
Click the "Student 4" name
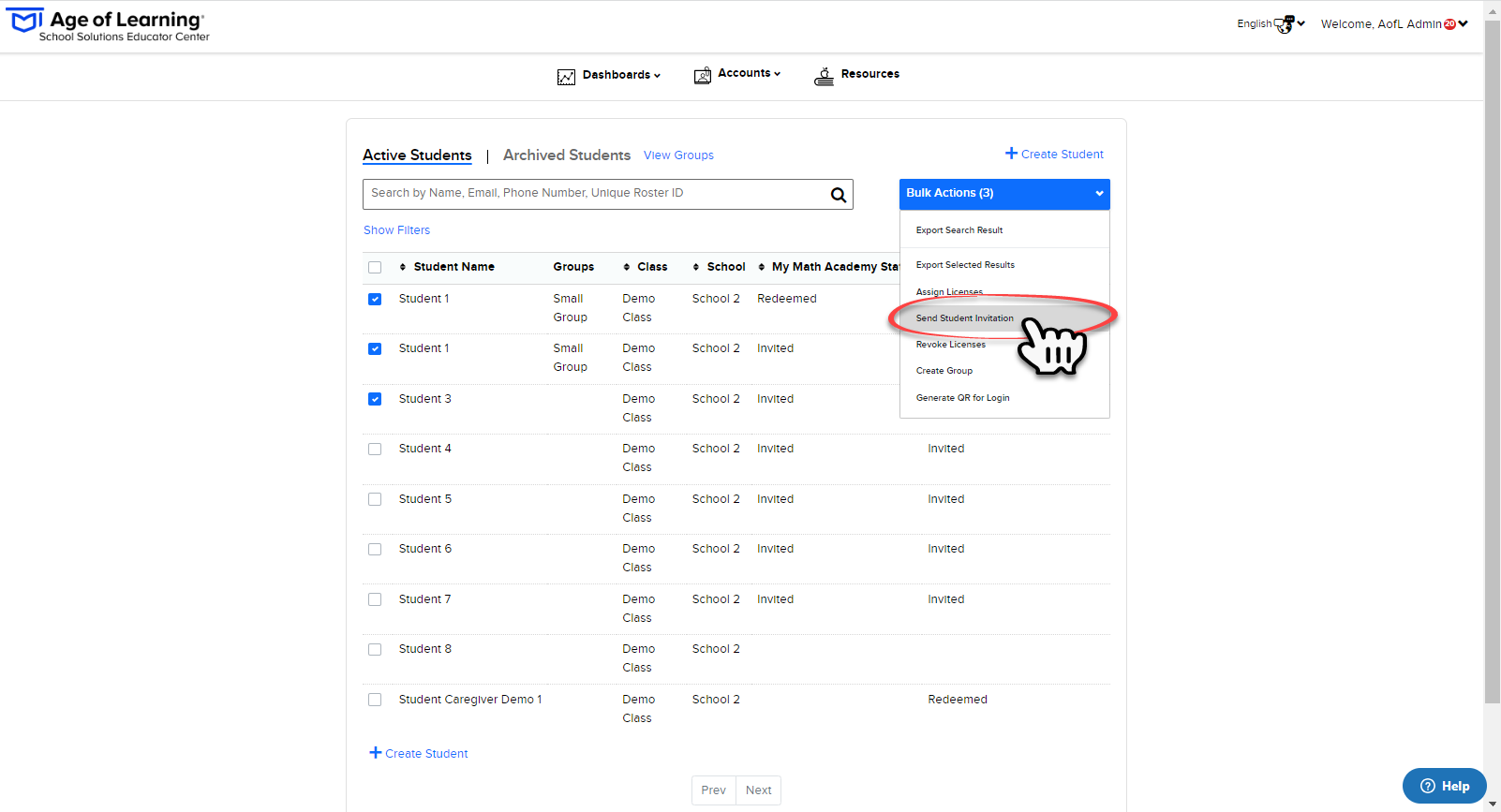[x=425, y=449]
